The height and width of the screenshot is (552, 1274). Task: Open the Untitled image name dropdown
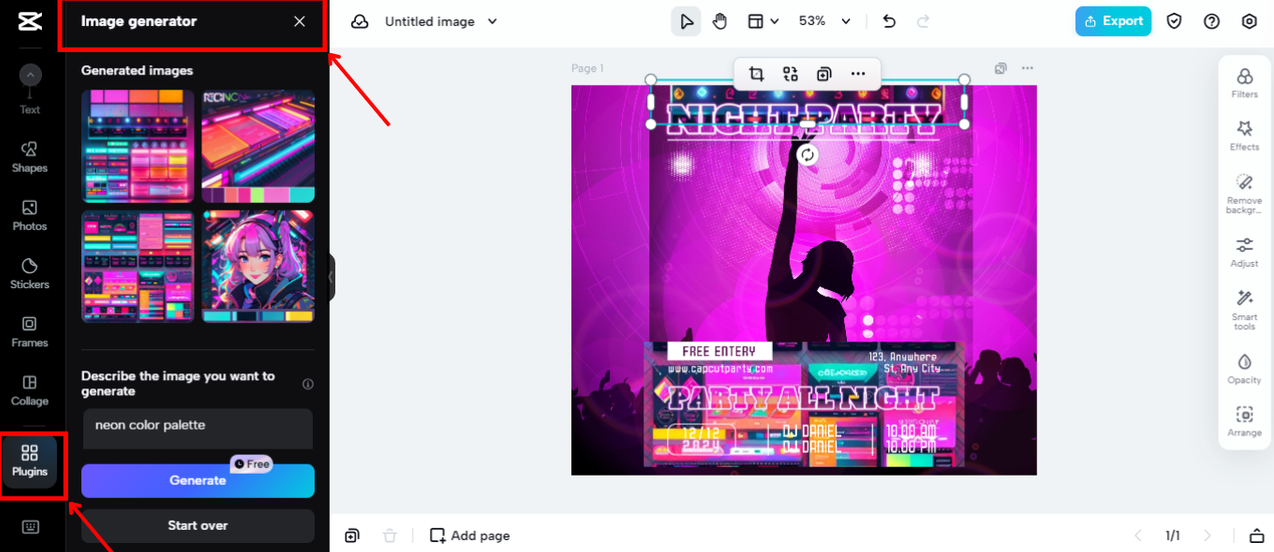pos(441,21)
